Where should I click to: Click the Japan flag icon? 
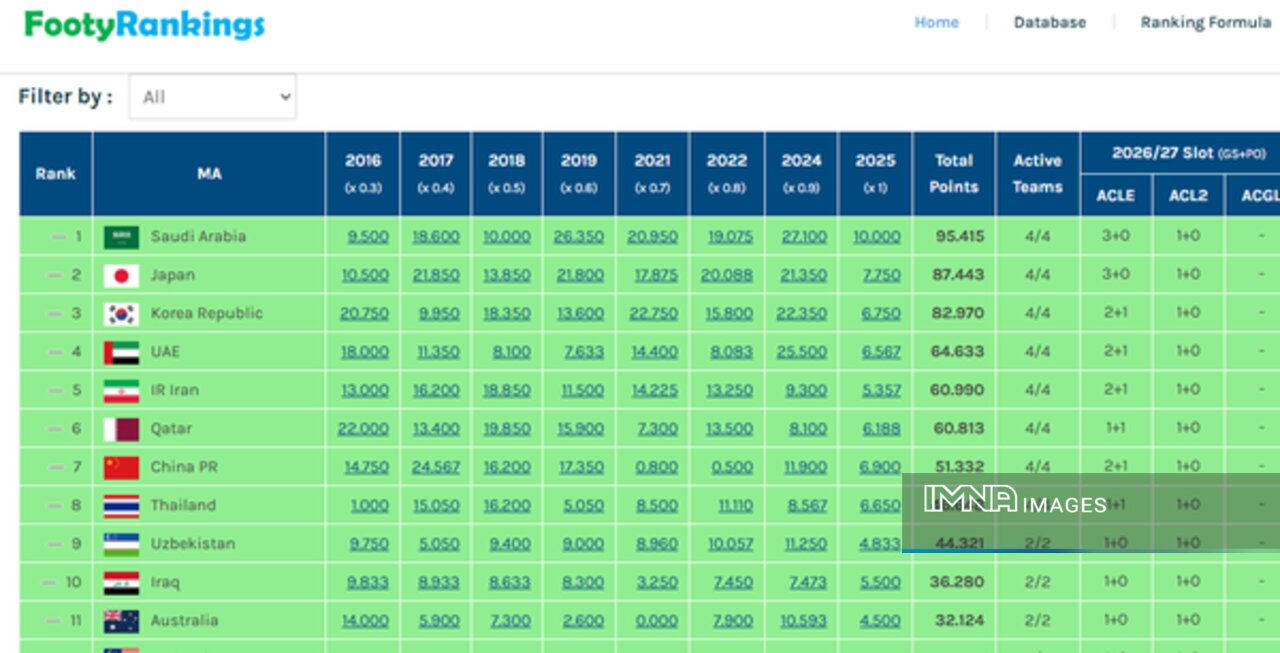coord(121,275)
